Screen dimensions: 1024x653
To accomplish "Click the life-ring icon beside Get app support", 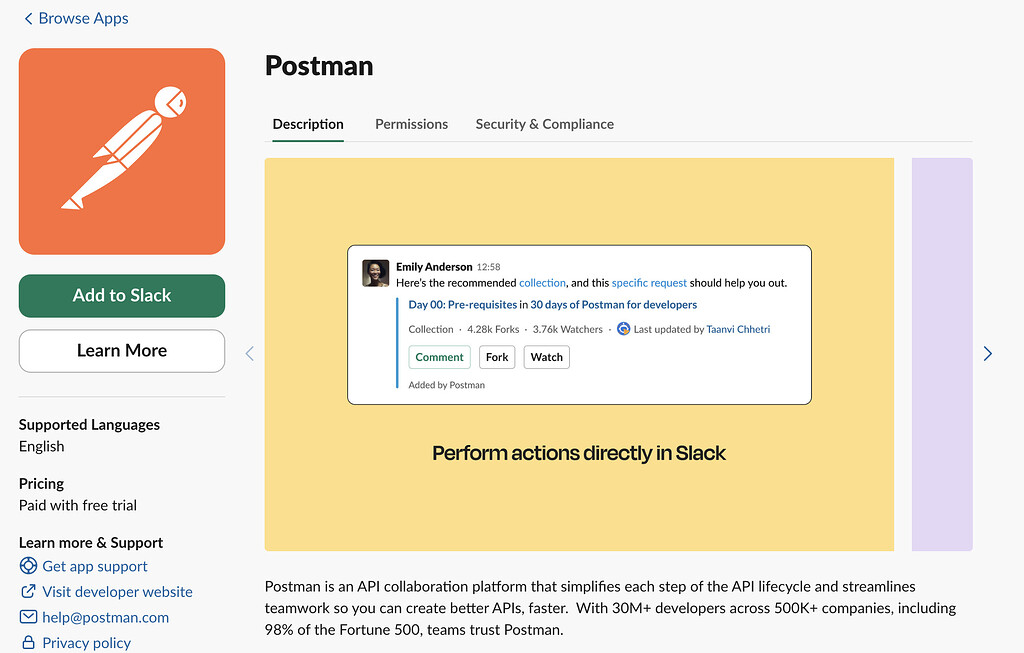I will pos(29,566).
